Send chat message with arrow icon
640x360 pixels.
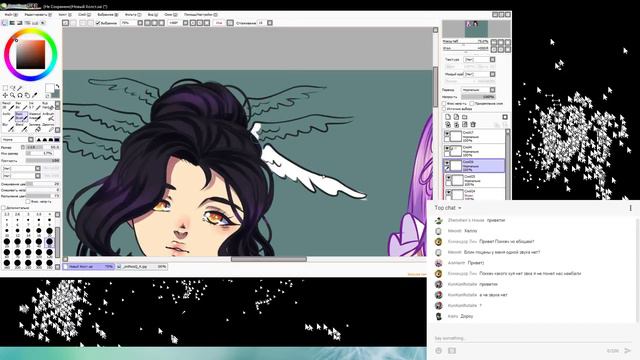click(628, 351)
